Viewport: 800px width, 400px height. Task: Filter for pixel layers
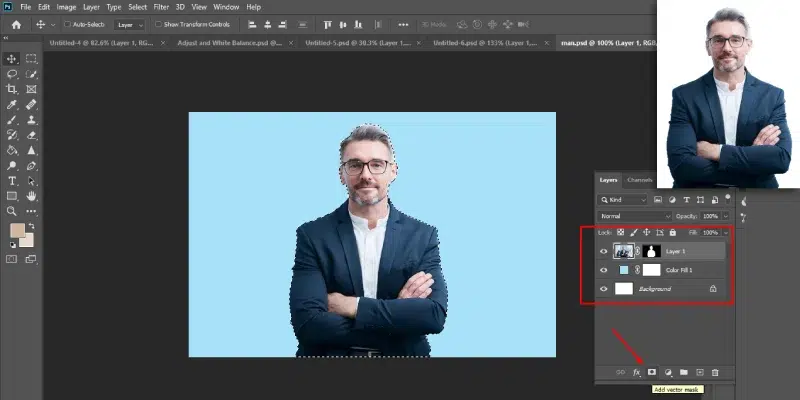pos(658,199)
